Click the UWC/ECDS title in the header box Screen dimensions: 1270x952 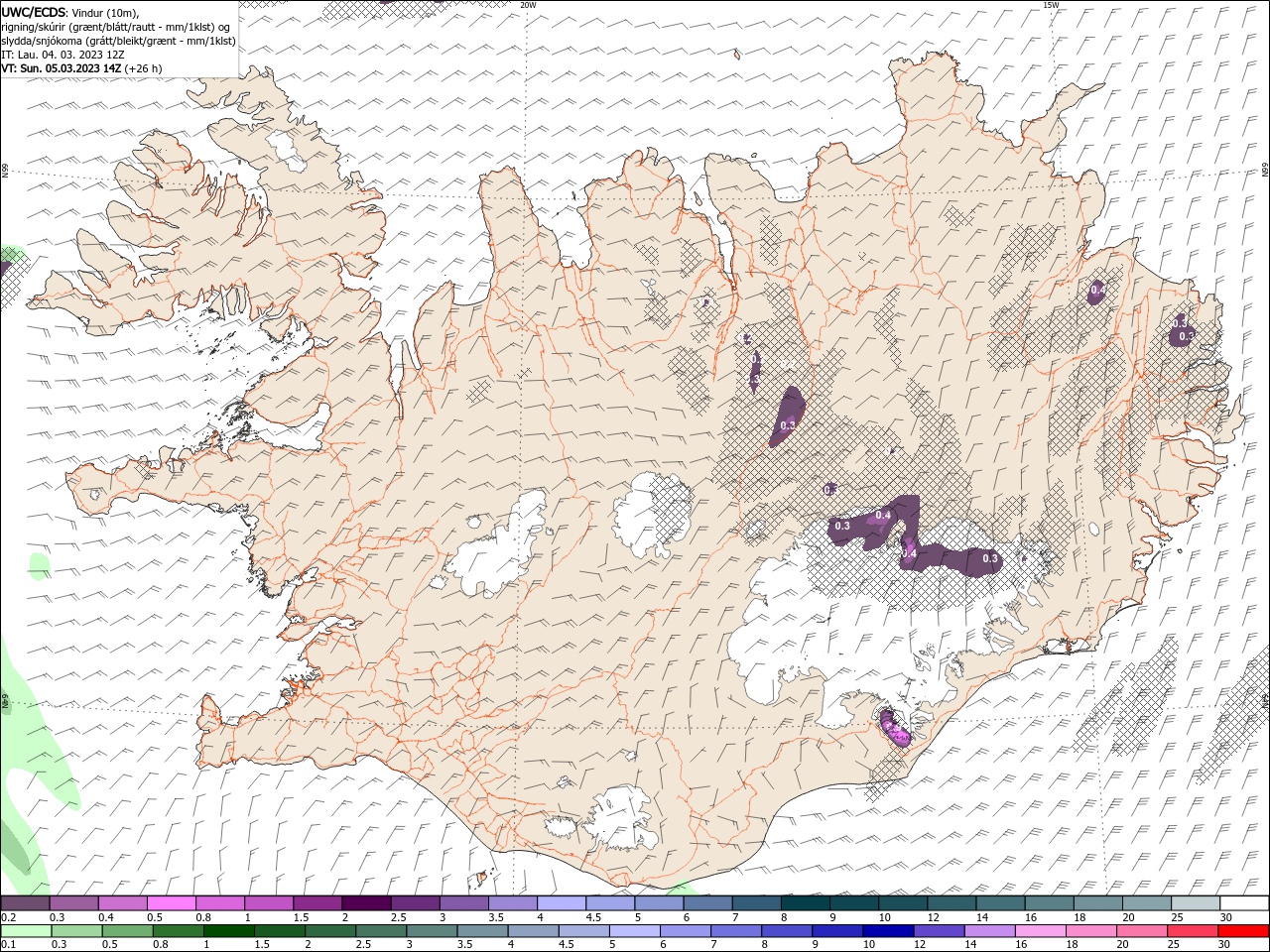[x=34, y=12]
